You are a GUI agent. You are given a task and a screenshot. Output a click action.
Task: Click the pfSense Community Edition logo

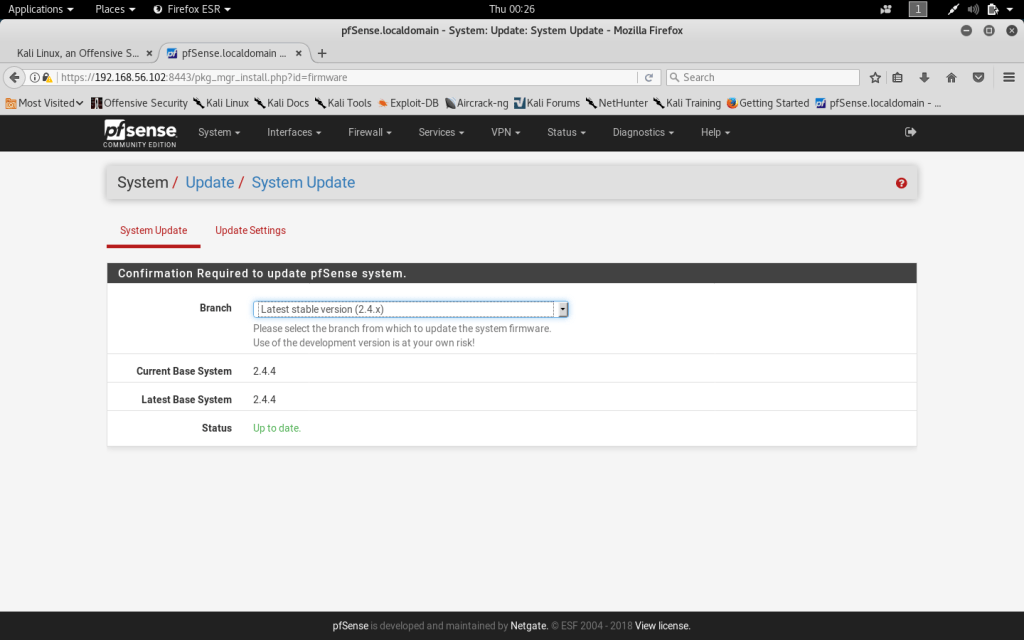(x=140, y=133)
